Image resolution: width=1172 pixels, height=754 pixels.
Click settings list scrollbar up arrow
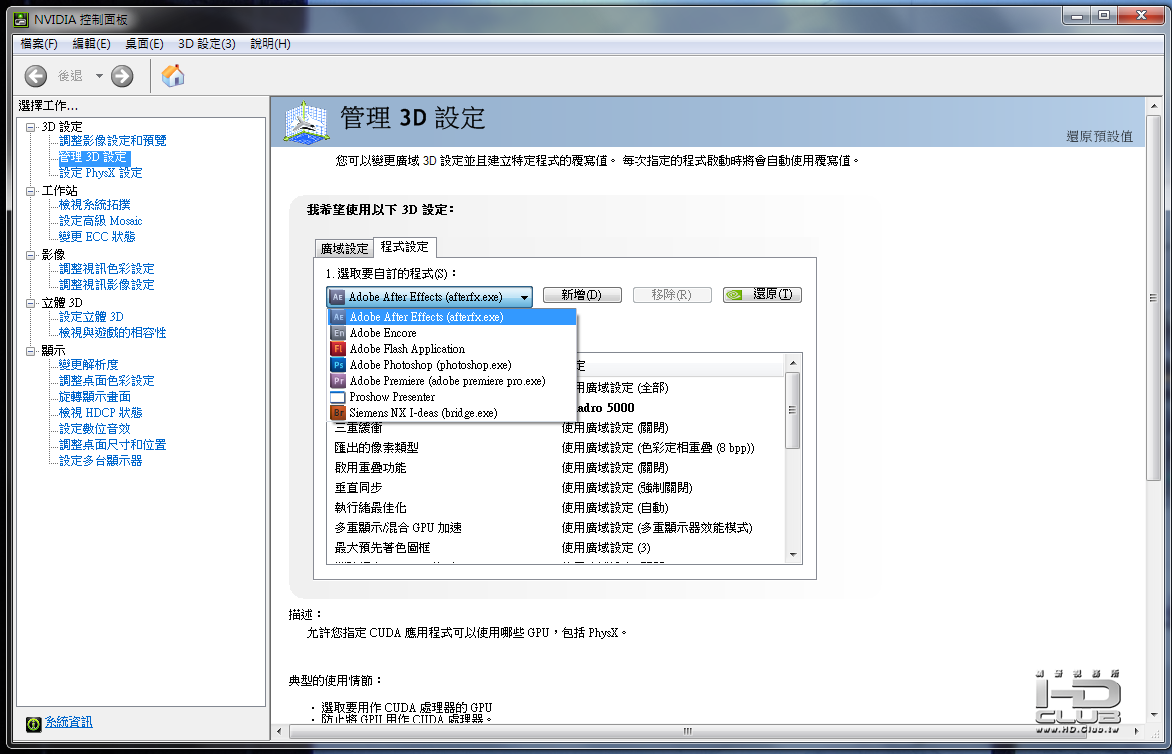coord(793,362)
